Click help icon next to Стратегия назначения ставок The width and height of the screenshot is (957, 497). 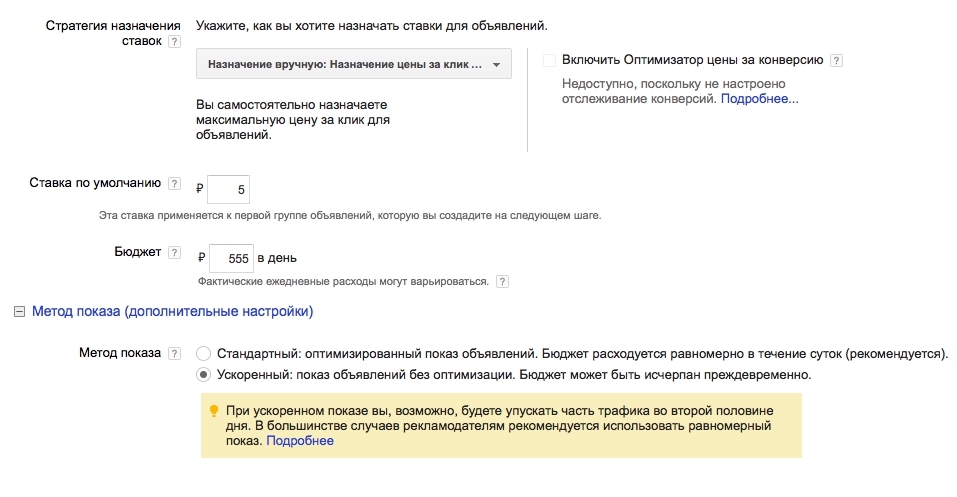tap(175, 42)
